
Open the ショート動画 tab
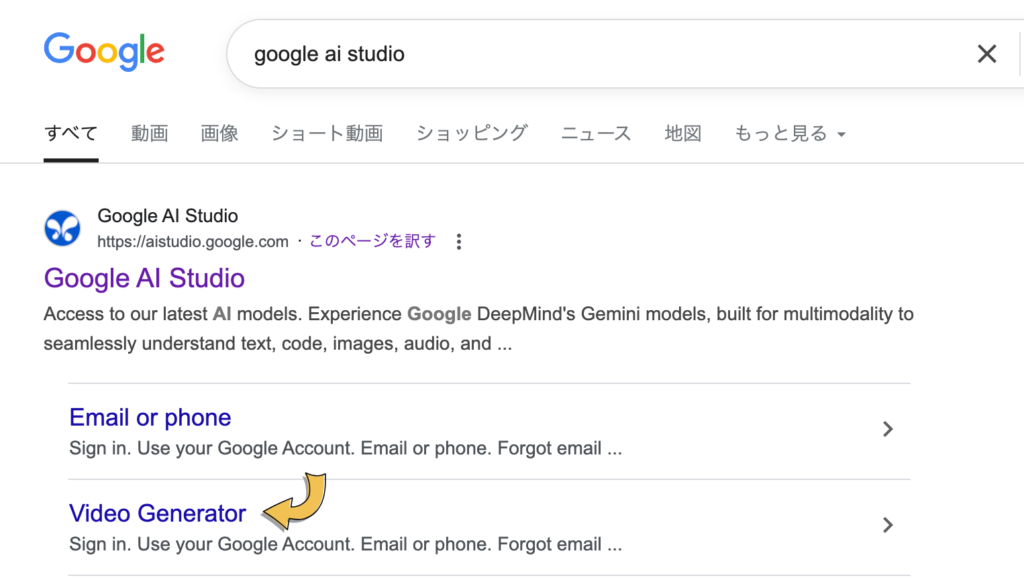click(327, 133)
